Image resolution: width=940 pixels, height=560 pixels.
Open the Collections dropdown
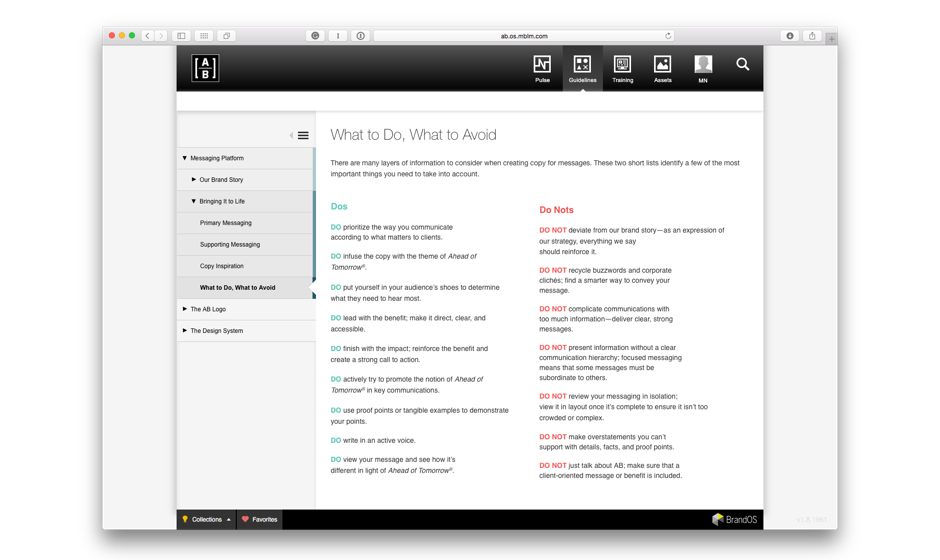point(207,520)
